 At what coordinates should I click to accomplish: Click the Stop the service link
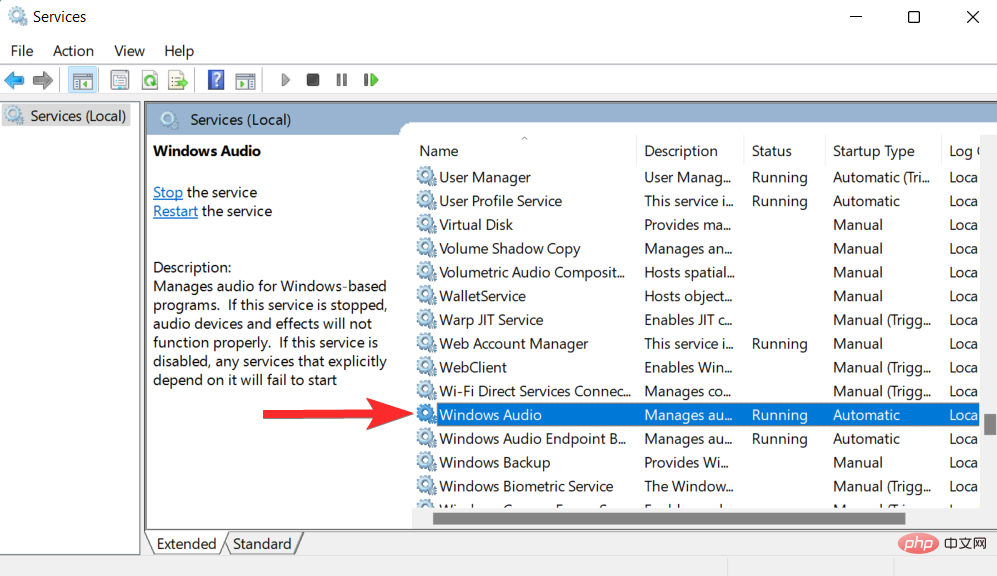point(167,192)
